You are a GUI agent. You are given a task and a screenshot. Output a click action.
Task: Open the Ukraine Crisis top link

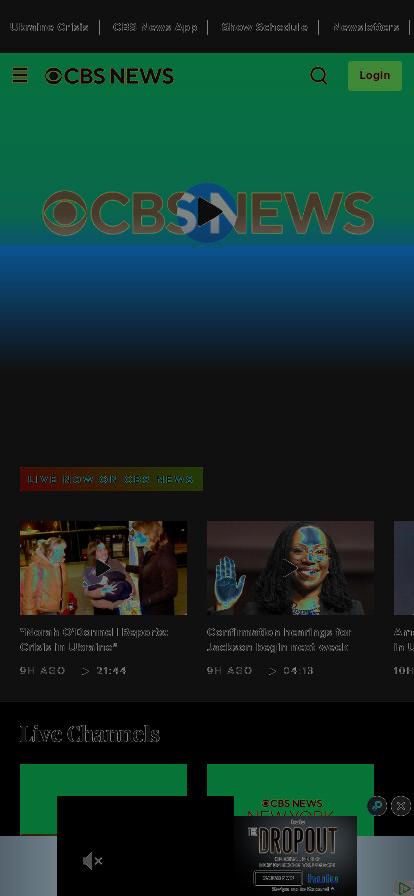tap(49, 27)
